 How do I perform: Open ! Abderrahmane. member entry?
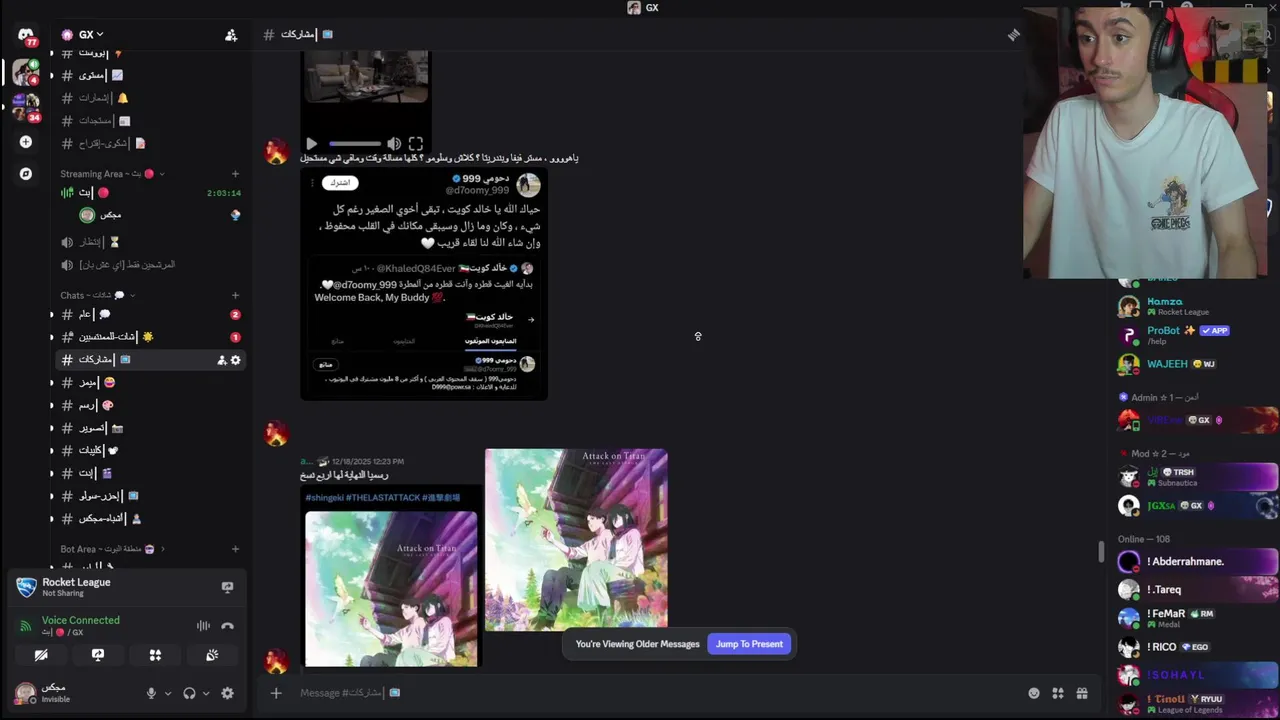tap(1195, 561)
